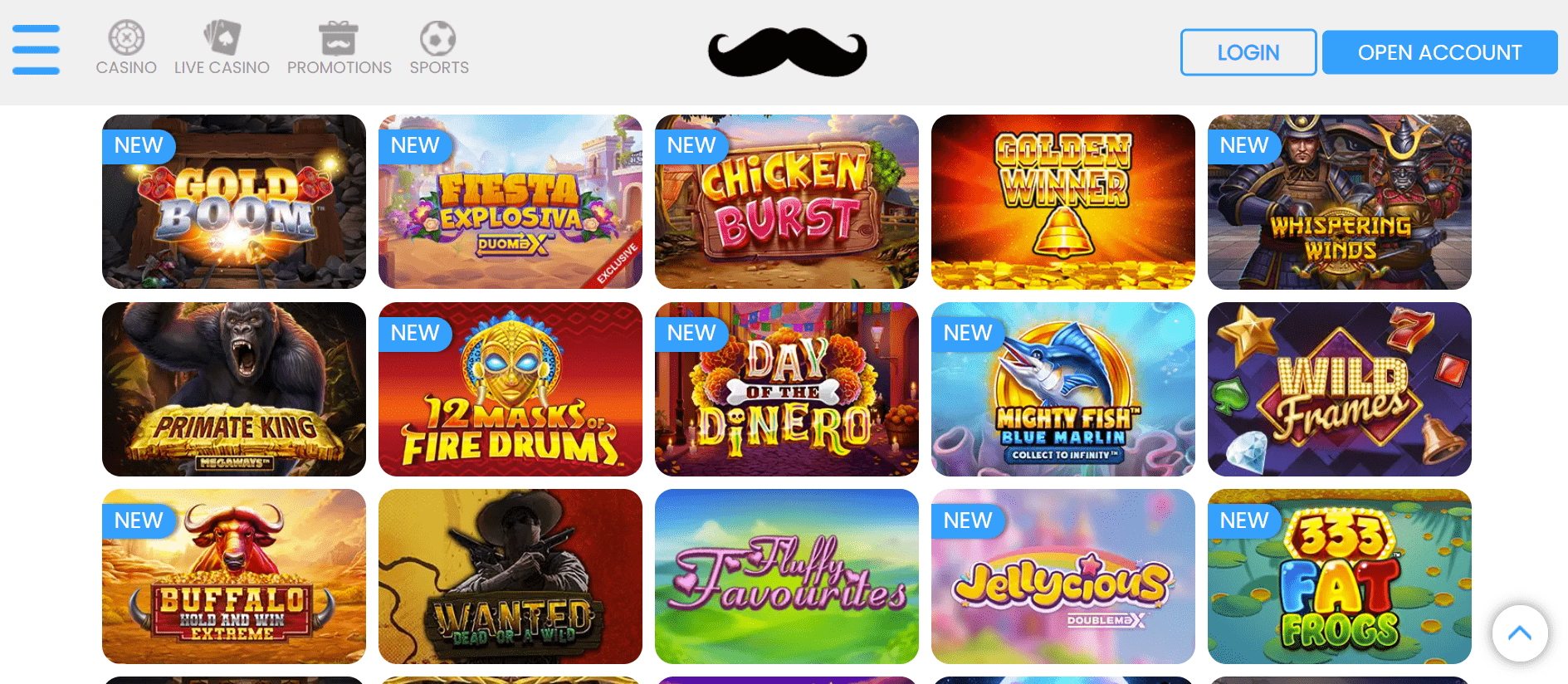
Task: Open Live Casino cards icon
Action: click(222, 38)
